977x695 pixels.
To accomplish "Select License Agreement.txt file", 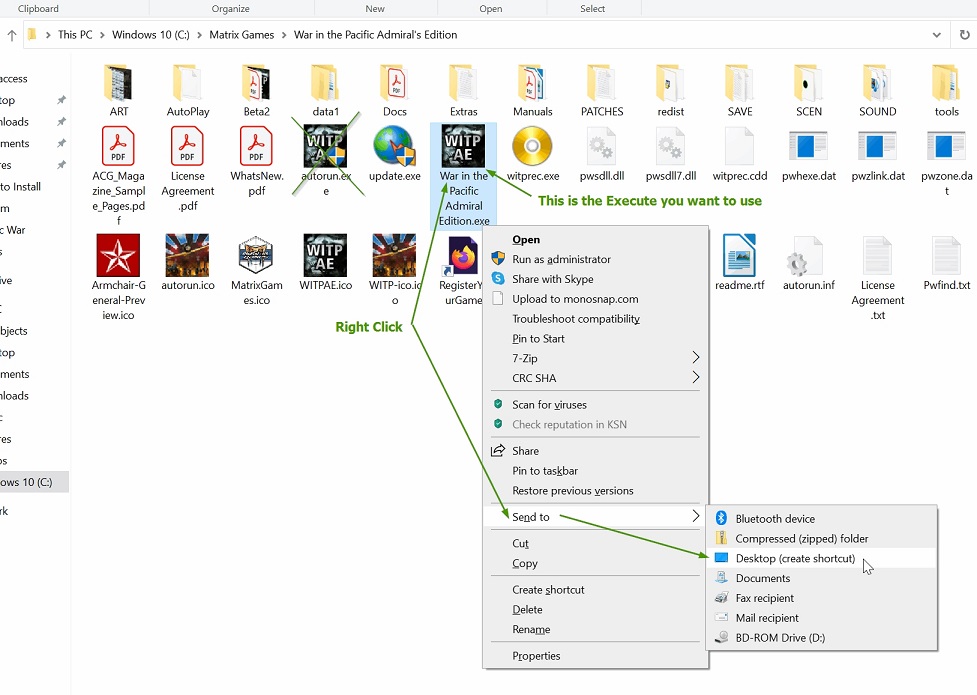I will [877, 277].
